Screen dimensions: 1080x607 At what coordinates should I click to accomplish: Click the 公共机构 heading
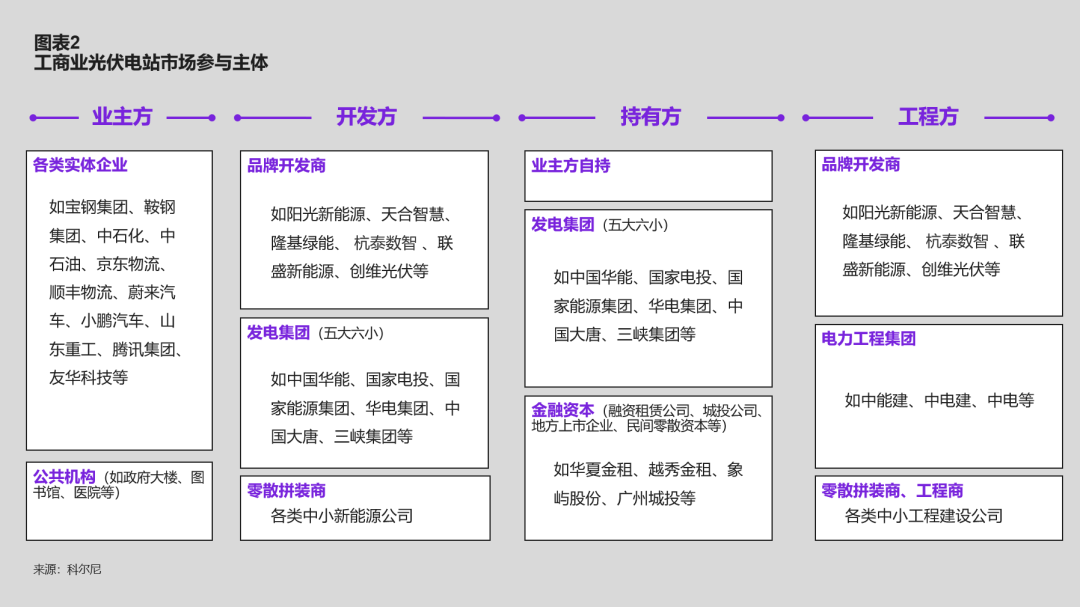click(64, 477)
